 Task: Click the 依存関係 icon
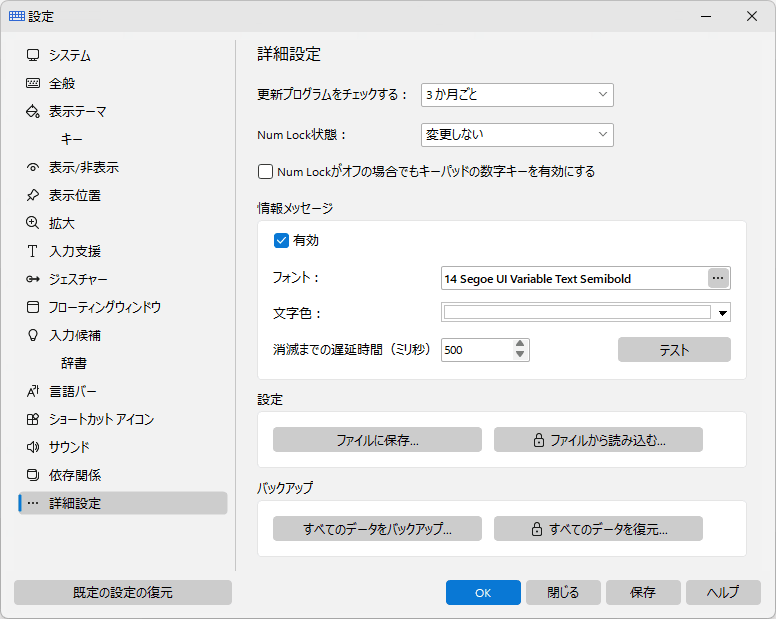33,475
